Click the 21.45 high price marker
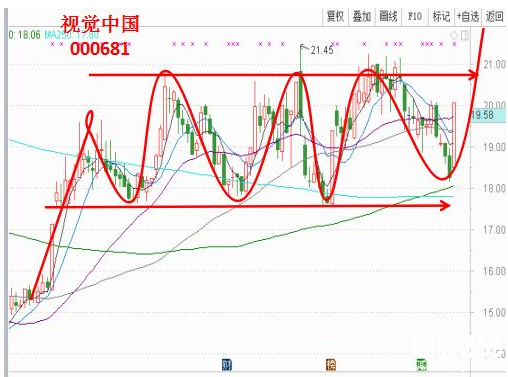The height and width of the screenshot is (377, 508). [x=322, y=50]
